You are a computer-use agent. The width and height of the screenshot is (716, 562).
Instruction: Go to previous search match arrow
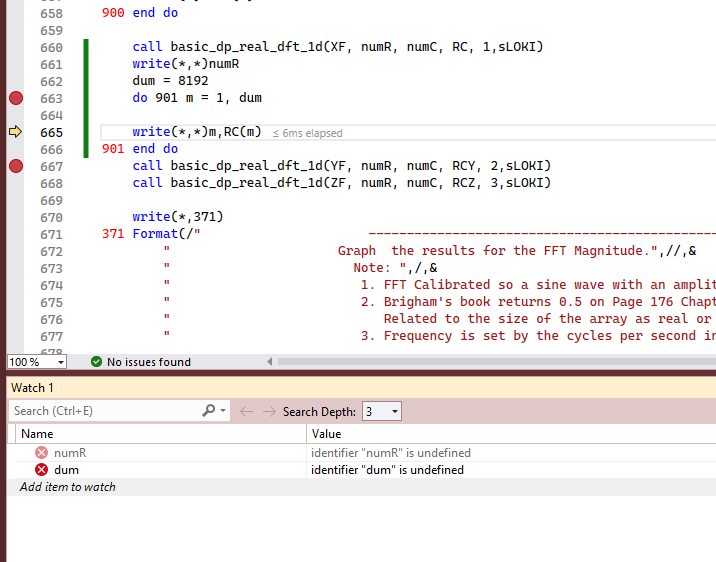tap(247, 411)
